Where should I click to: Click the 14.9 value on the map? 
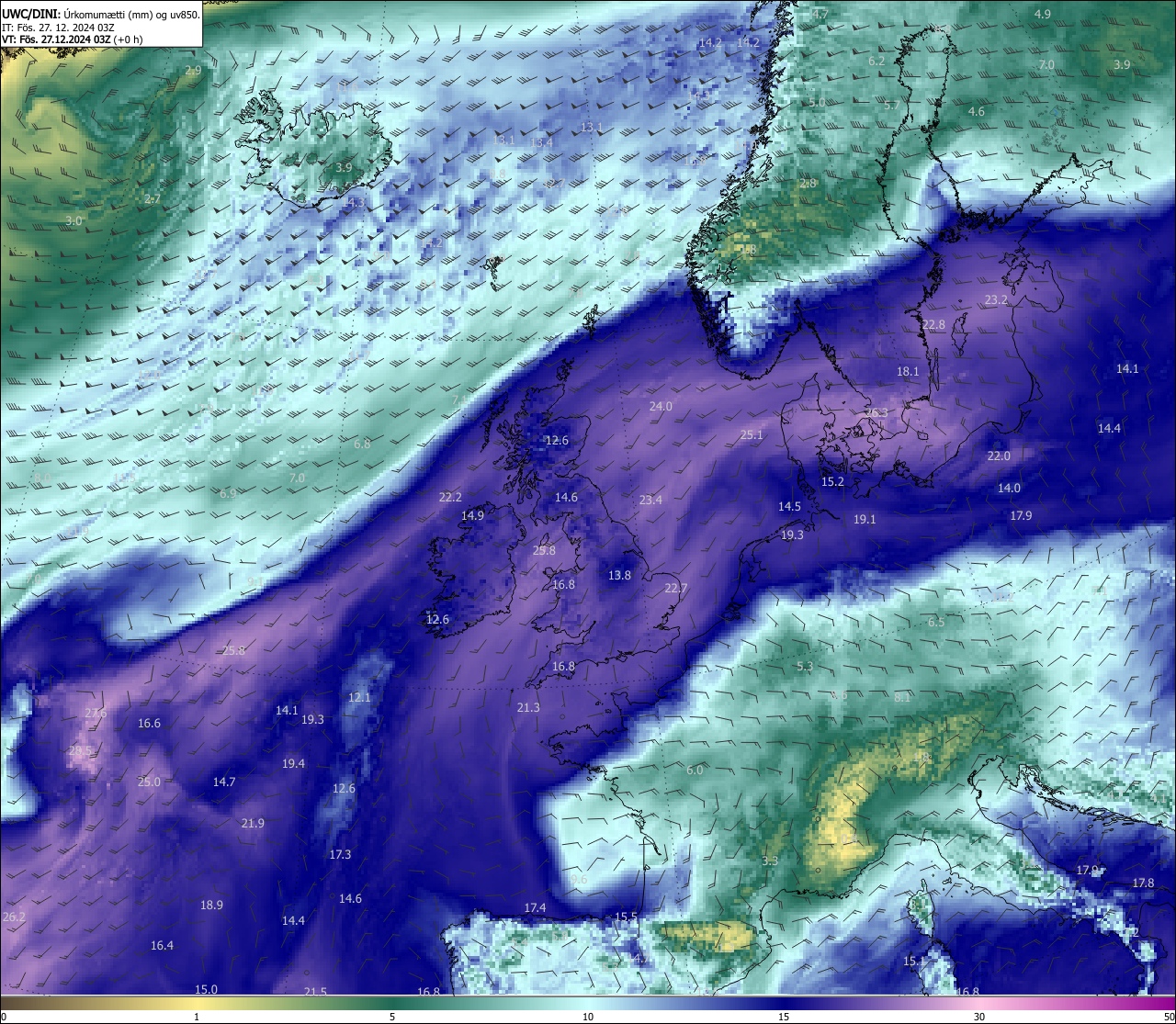coord(472,516)
